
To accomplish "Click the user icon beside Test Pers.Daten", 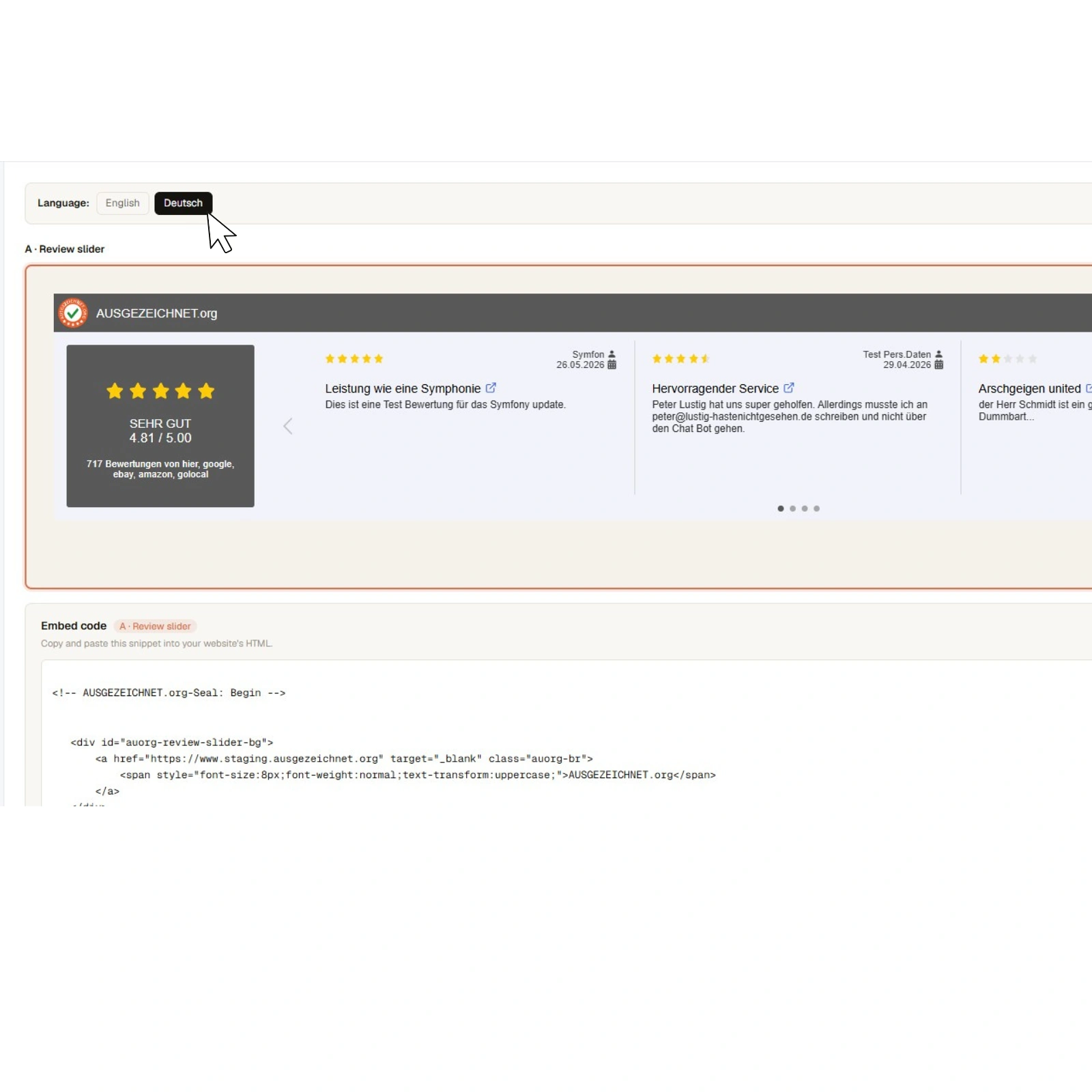I will click(939, 354).
